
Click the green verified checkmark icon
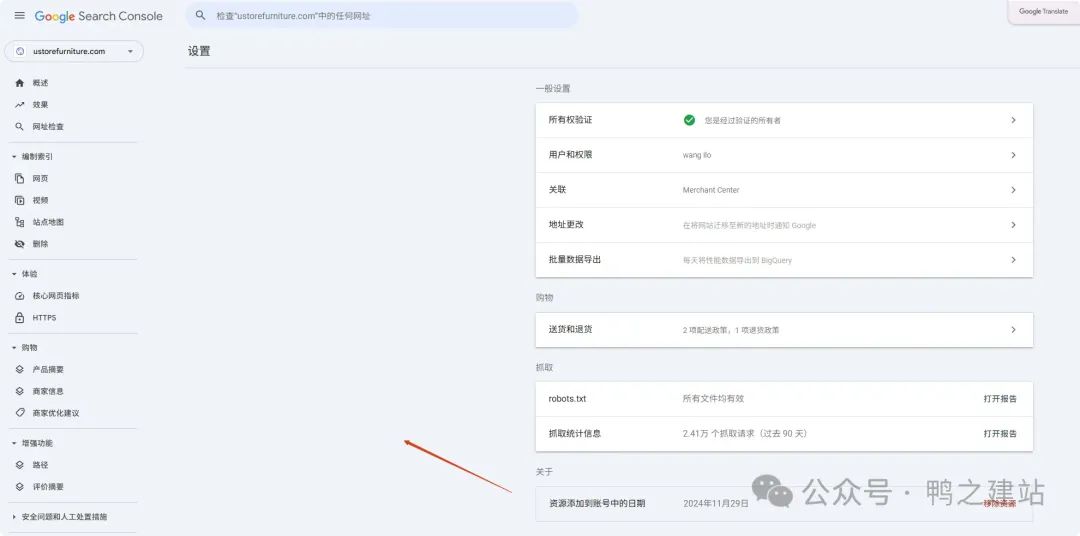[689, 120]
